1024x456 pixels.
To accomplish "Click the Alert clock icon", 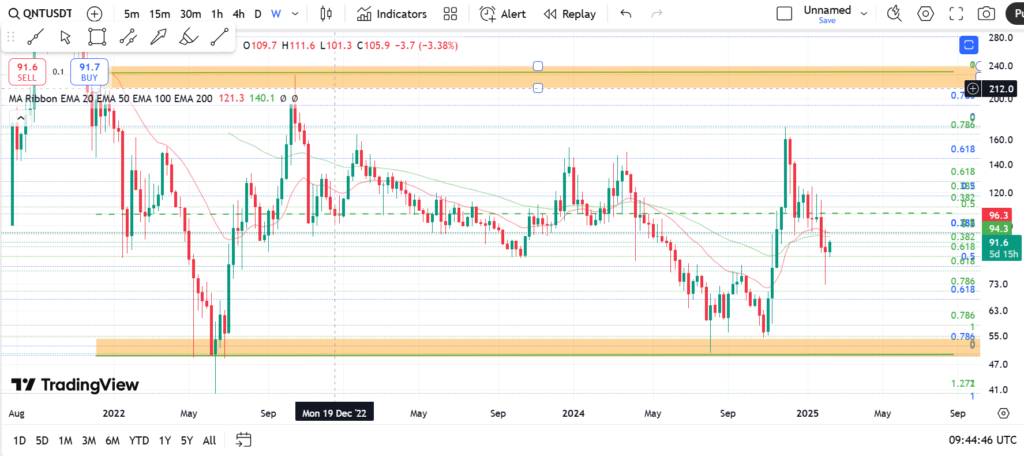I will [x=487, y=14].
